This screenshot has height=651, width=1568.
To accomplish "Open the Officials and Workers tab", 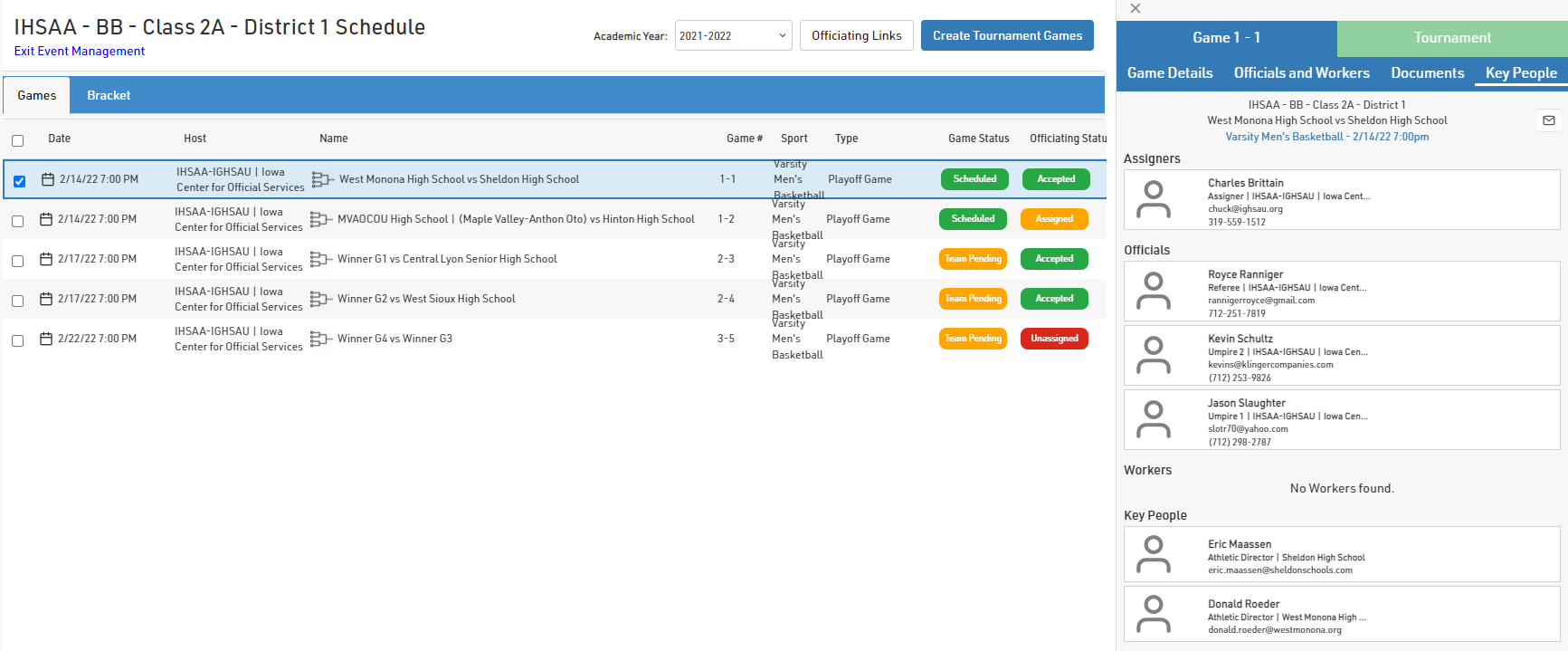I will pyautogui.click(x=1301, y=73).
